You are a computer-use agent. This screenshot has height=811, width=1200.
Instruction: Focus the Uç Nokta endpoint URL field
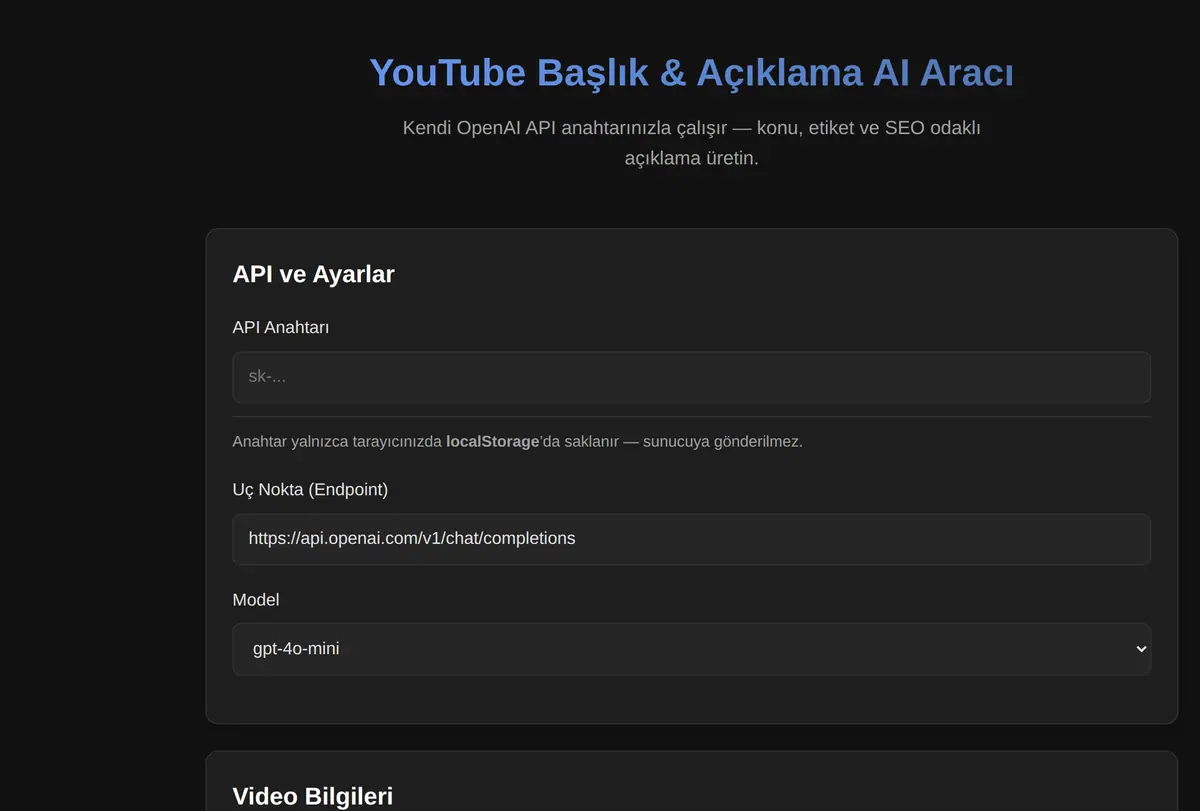click(691, 539)
